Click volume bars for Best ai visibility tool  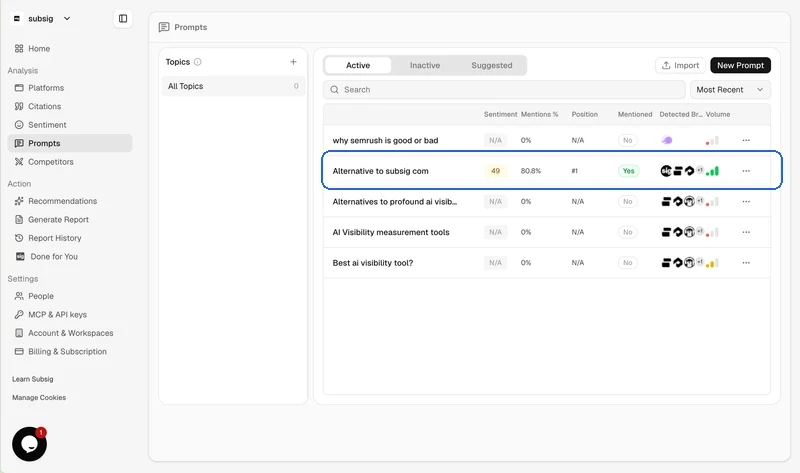click(712, 263)
